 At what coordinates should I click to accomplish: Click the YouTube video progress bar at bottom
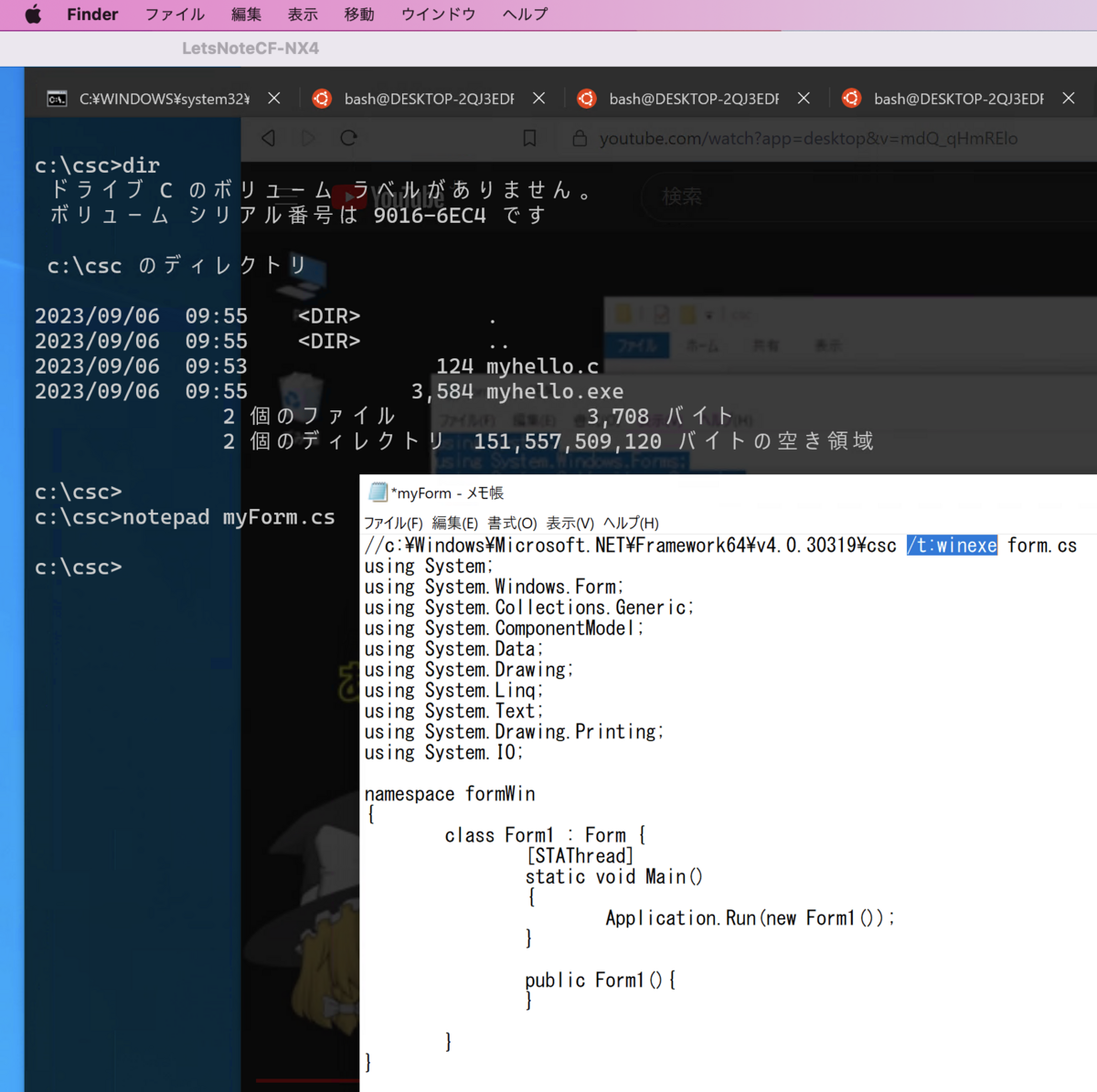(x=306, y=1081)
